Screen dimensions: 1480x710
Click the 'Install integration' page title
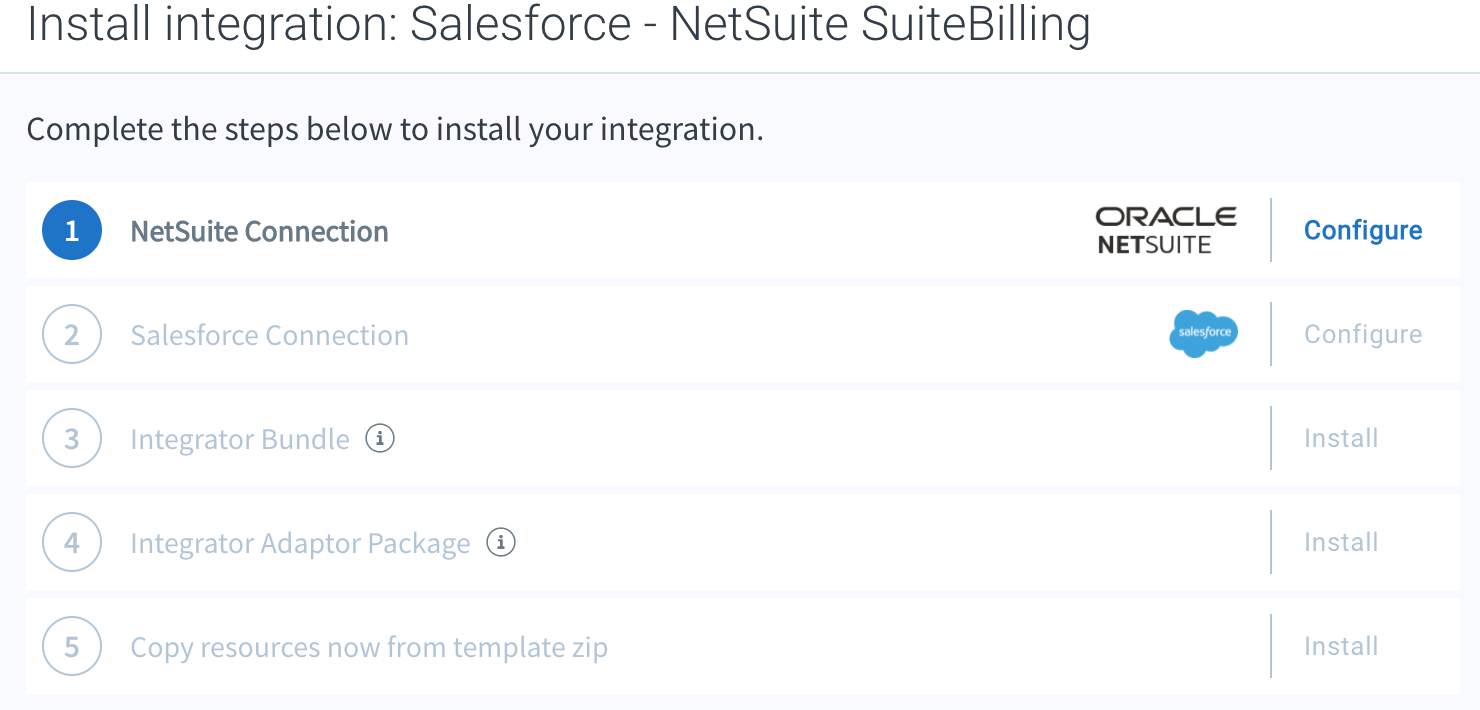pos(558,25)
